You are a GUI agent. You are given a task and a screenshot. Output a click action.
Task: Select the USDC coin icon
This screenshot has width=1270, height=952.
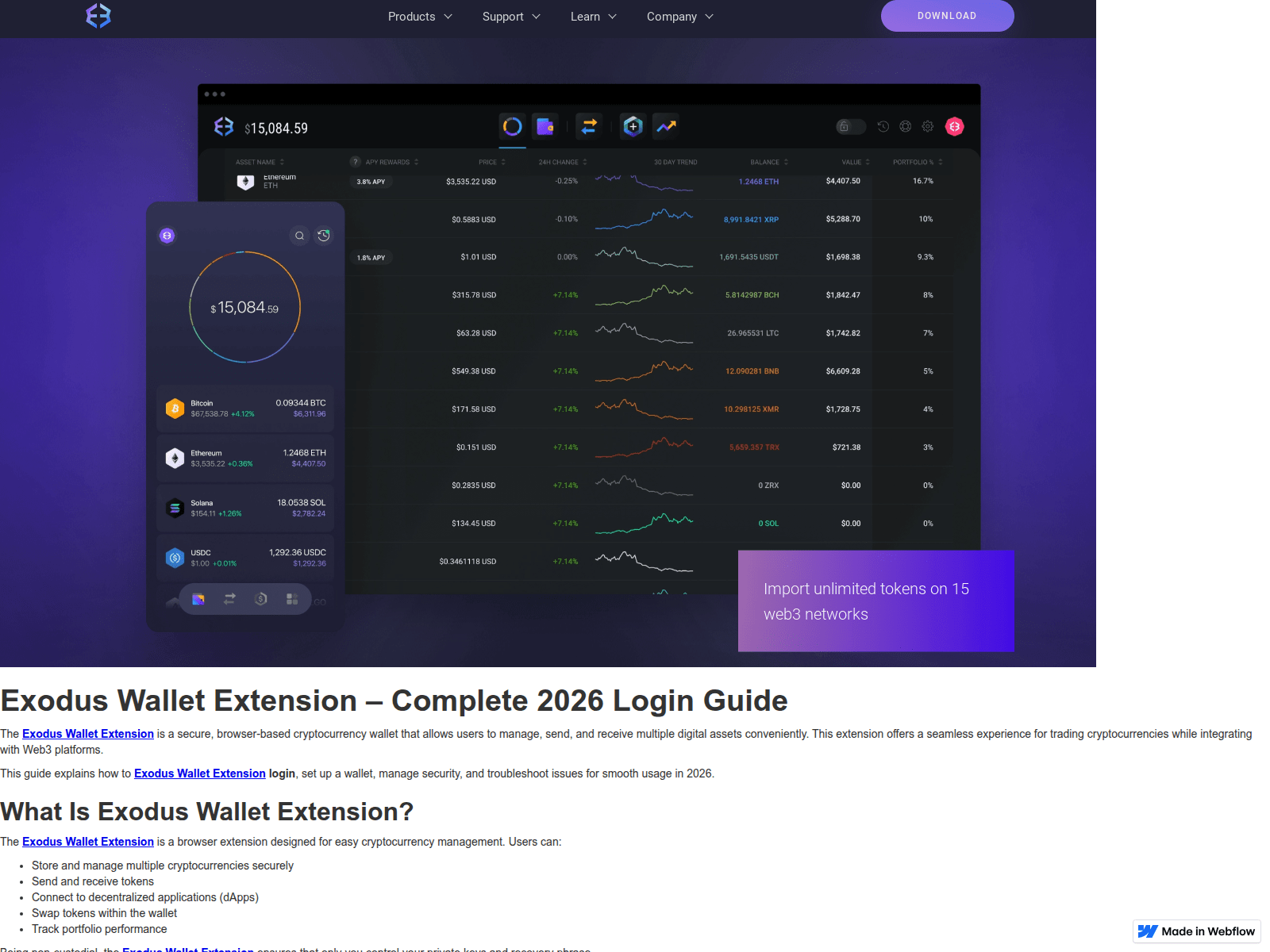[175, 558]
